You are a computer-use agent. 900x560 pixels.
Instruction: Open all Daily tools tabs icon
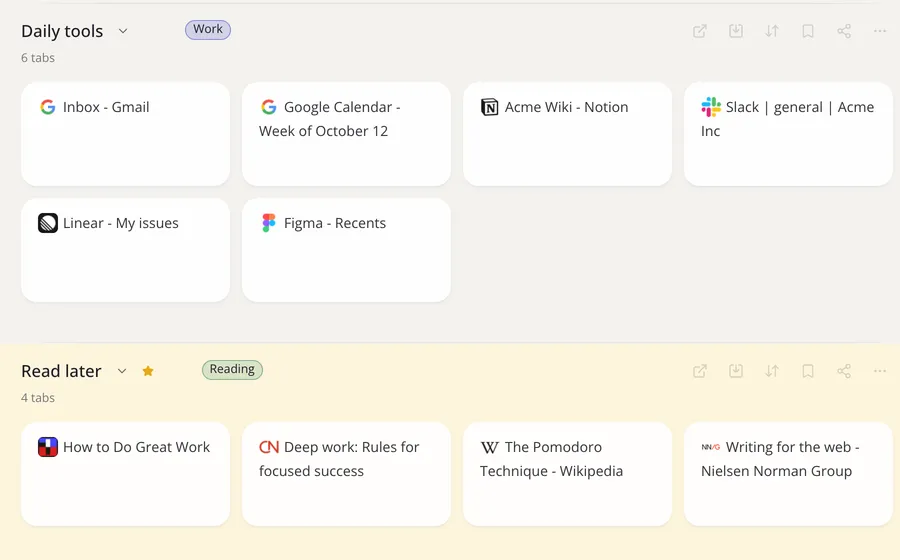pyautogui.click(x=700, y=31)
